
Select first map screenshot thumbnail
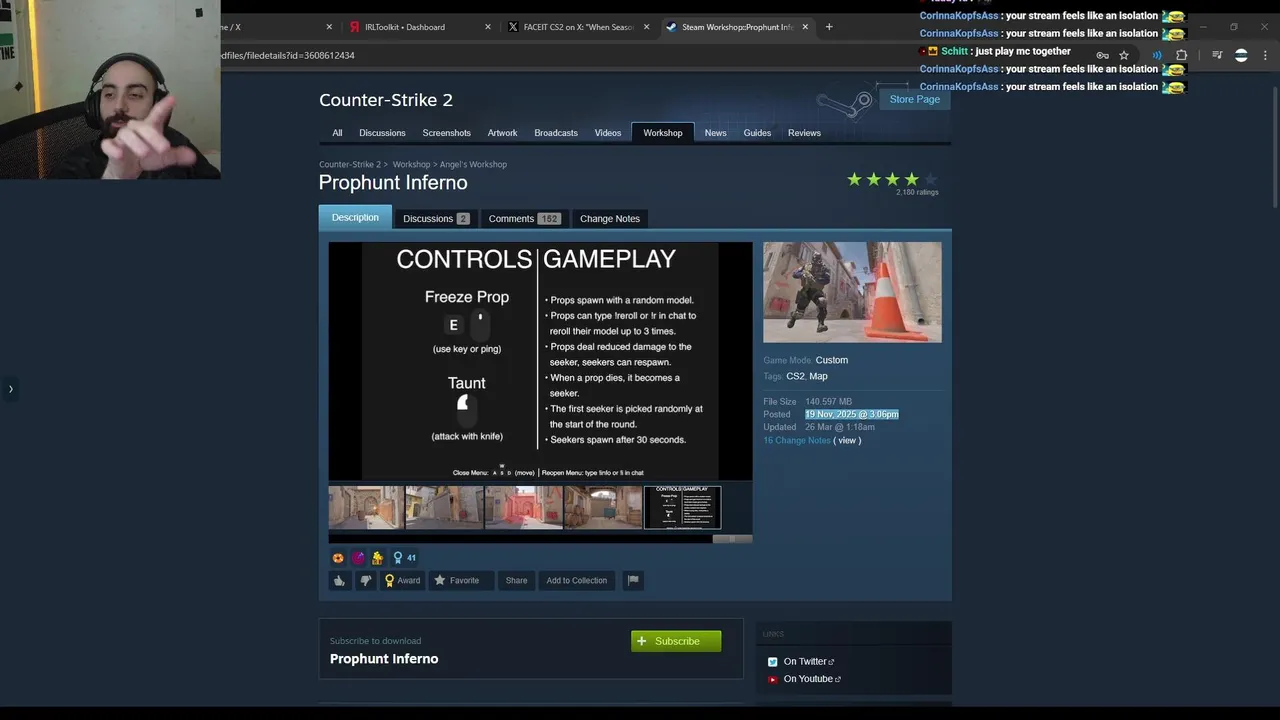click(x=366, y=508)
